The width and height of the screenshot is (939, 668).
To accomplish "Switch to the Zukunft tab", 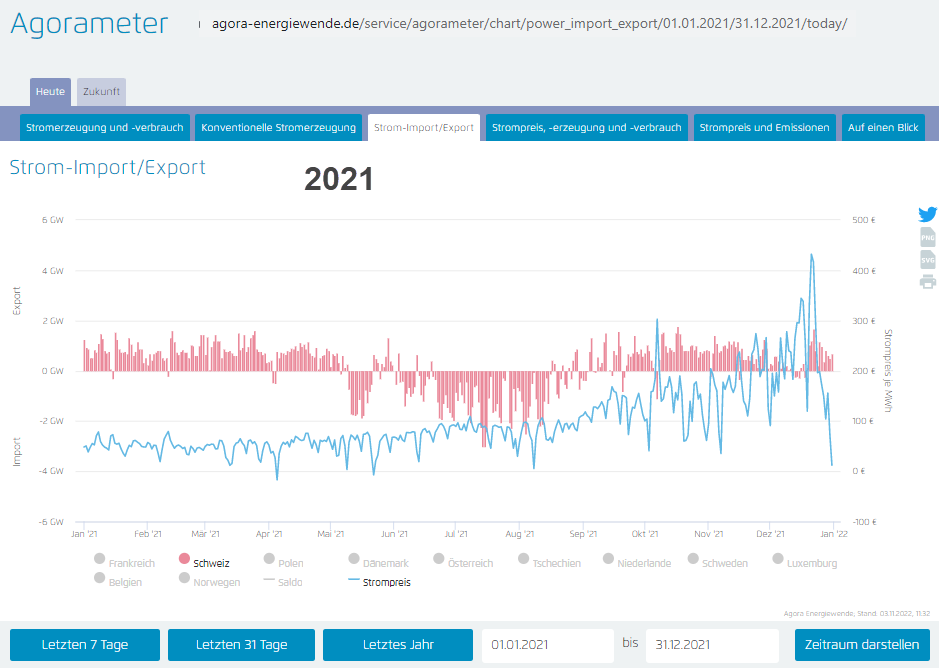I will click(x=101, y=92).
